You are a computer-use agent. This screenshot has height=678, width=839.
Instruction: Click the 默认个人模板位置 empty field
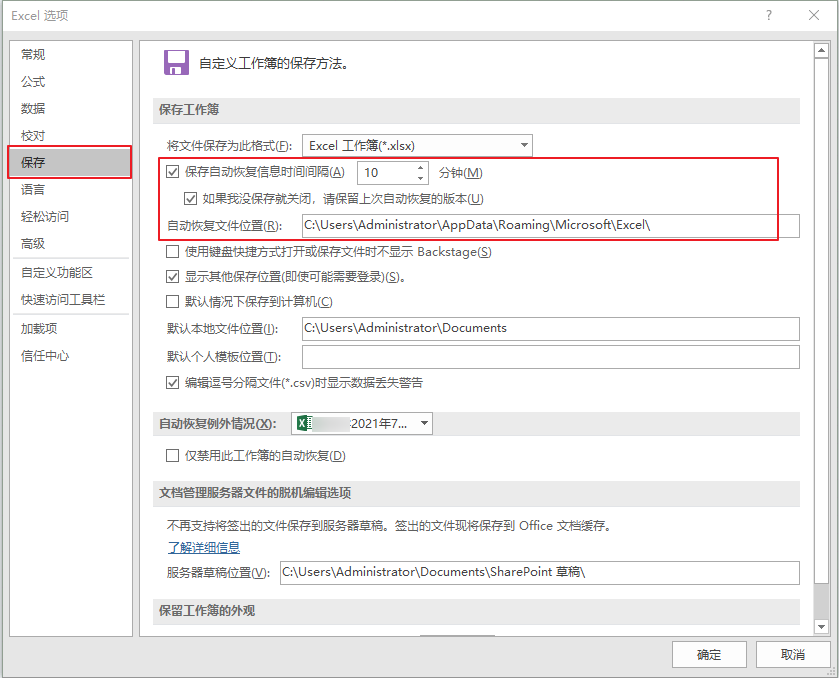click(551, 357)
